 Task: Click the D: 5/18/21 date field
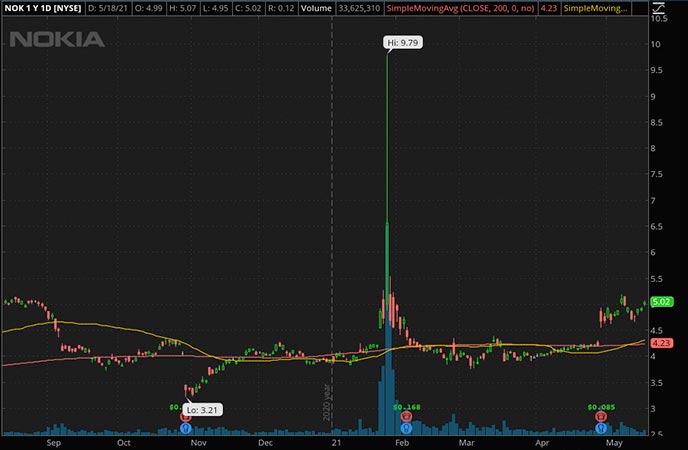coord(108,8)
